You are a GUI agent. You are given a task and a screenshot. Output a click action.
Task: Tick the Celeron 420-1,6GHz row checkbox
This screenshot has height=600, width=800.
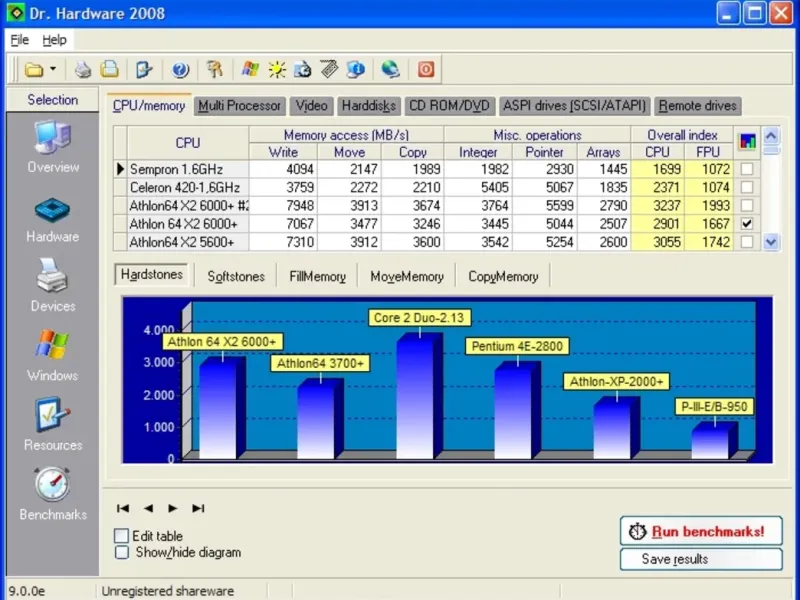point(747,187)
